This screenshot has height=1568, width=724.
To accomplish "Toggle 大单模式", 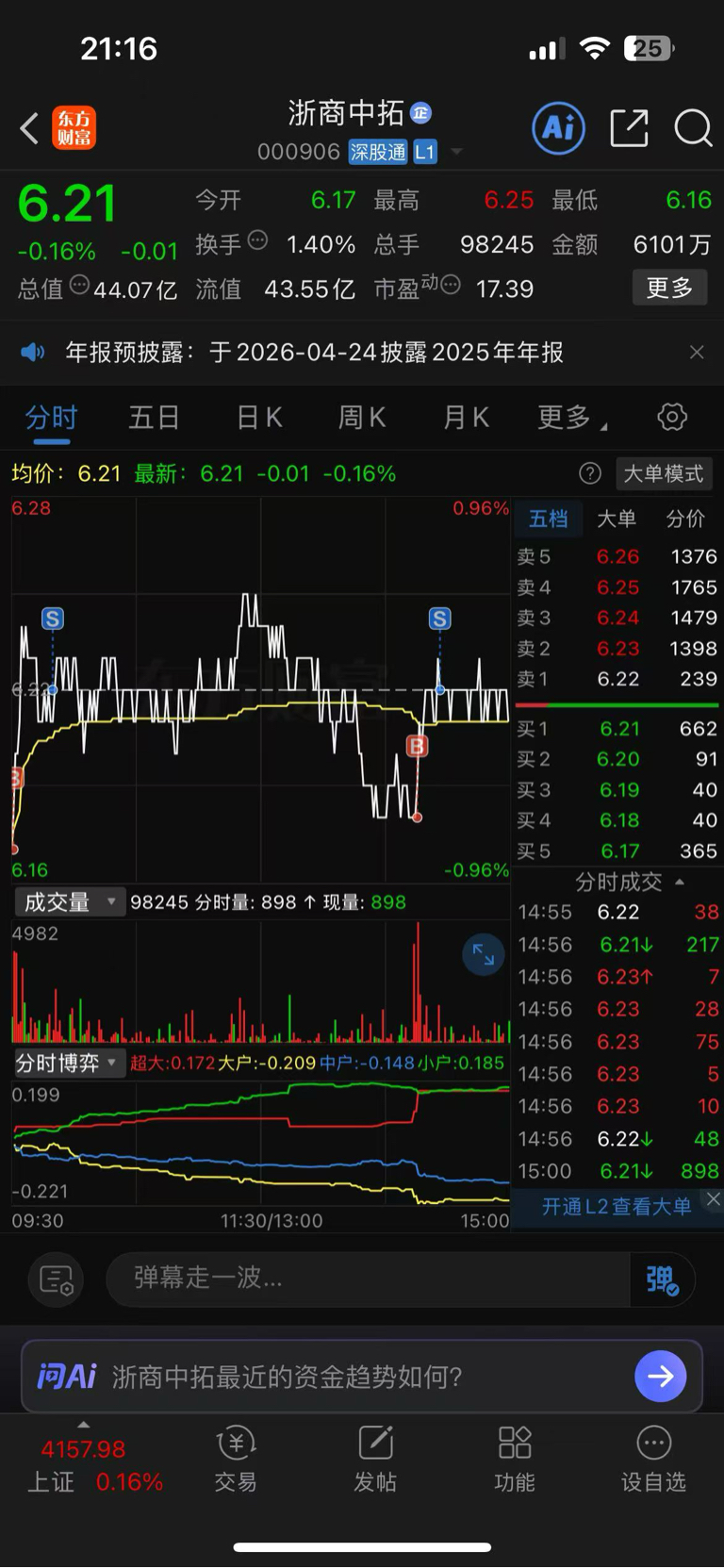I will (x=664, y=473).
